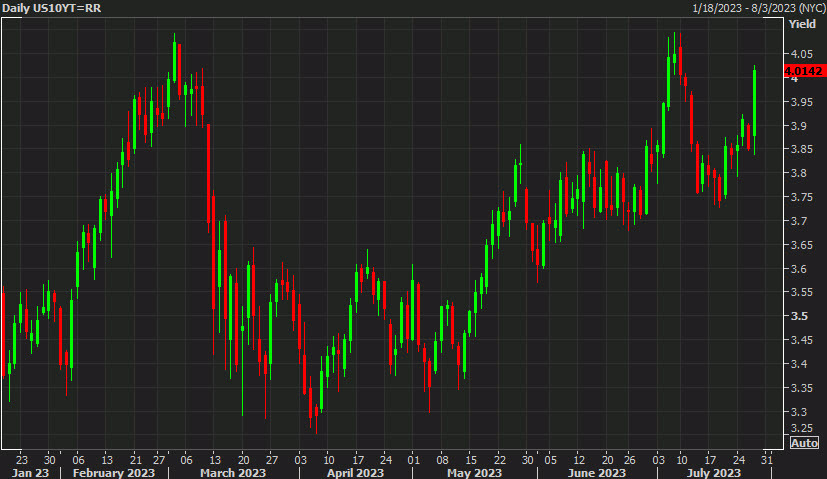Viewport: 827px width, 479px height.
Task: Click the 3.45 yield axis value
Action: [x=801, y=340]
